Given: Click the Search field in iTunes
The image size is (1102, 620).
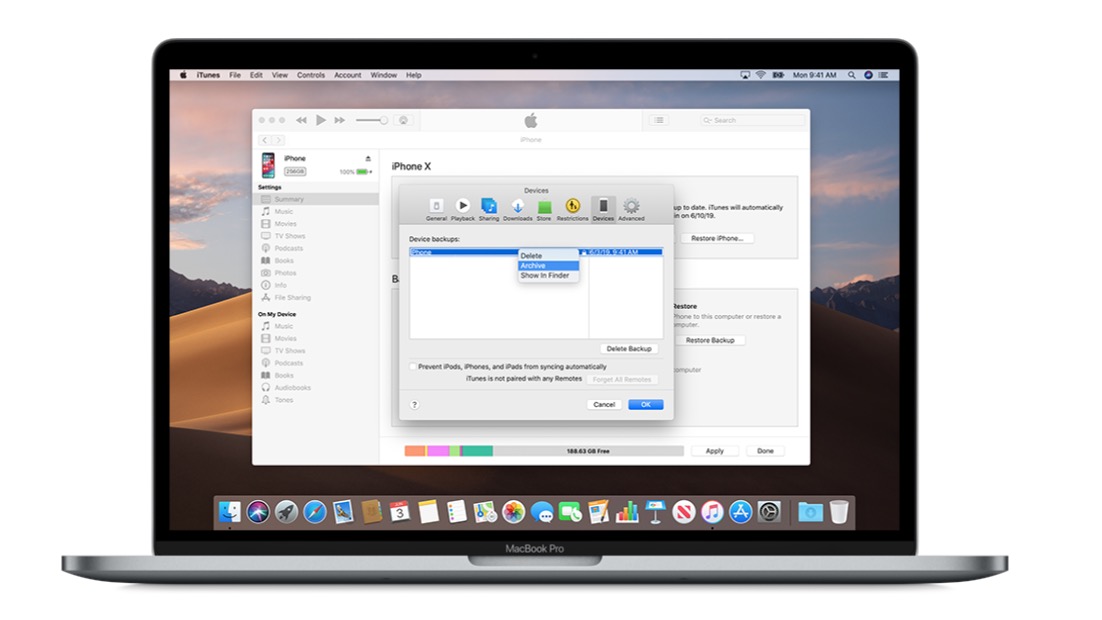Looking at the screenshot, I should point(752,120).
